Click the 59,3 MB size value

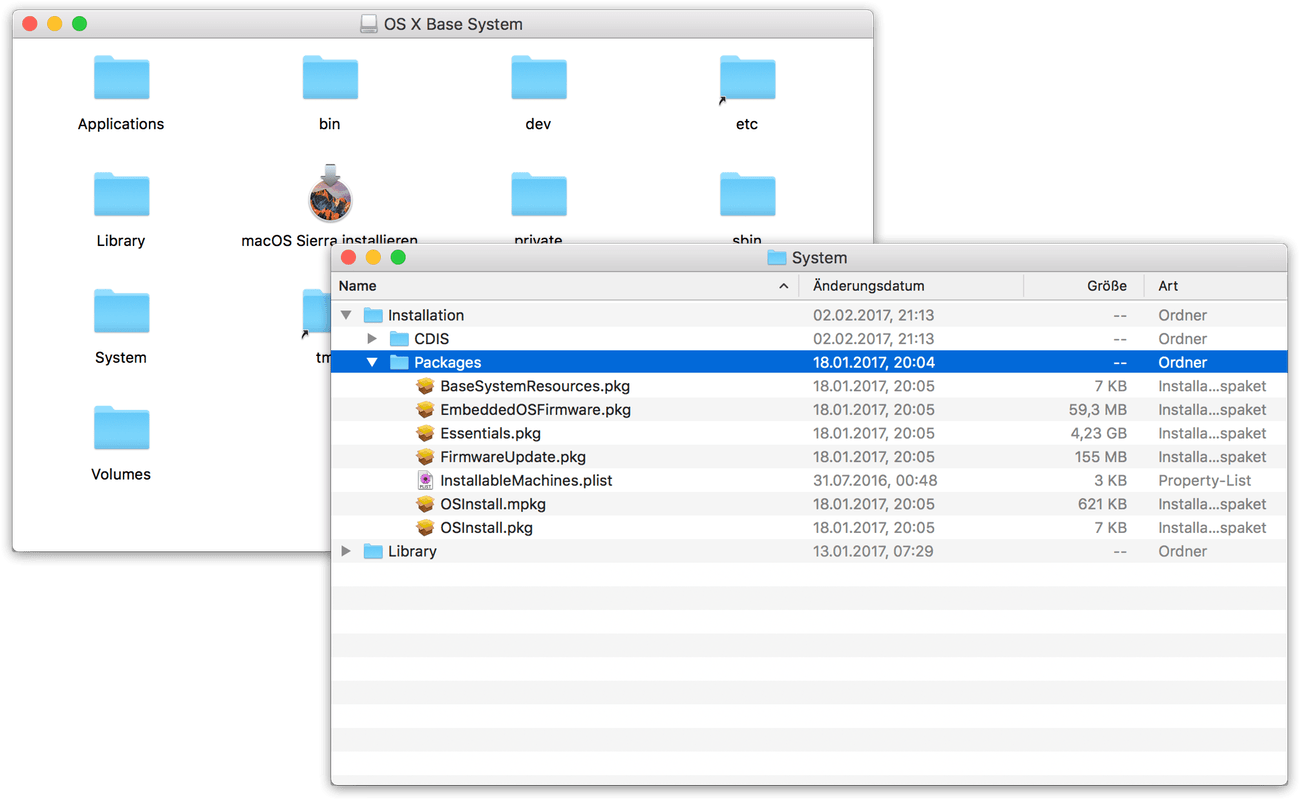pyautogui.click(x=1098, y=410)
